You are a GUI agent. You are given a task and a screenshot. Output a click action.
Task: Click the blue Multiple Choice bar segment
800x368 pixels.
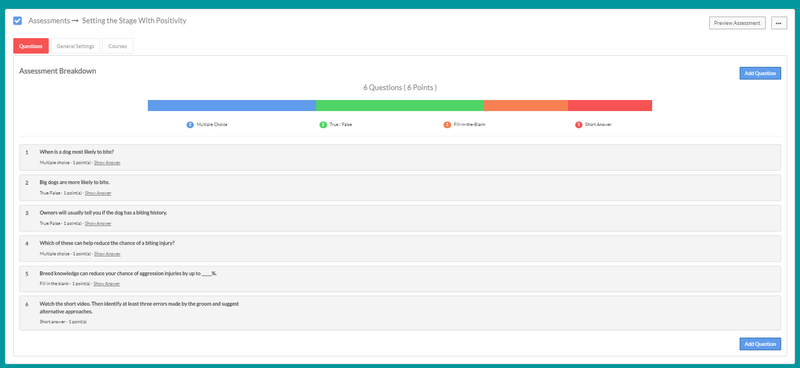[232, 106]
